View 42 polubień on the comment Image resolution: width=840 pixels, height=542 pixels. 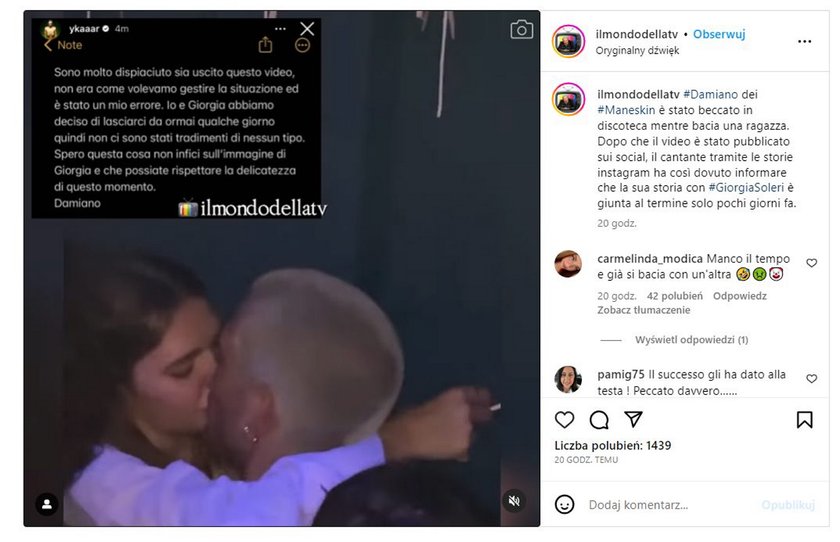674,296
